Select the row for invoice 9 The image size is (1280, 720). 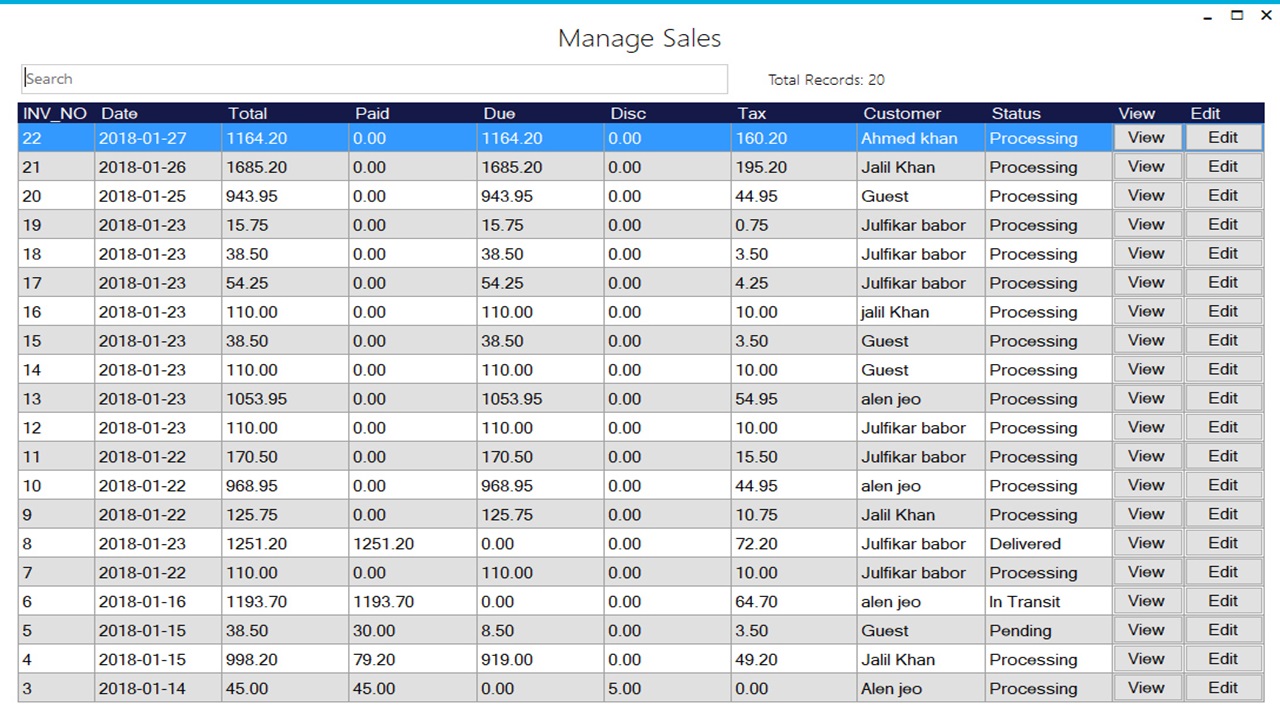500,514
